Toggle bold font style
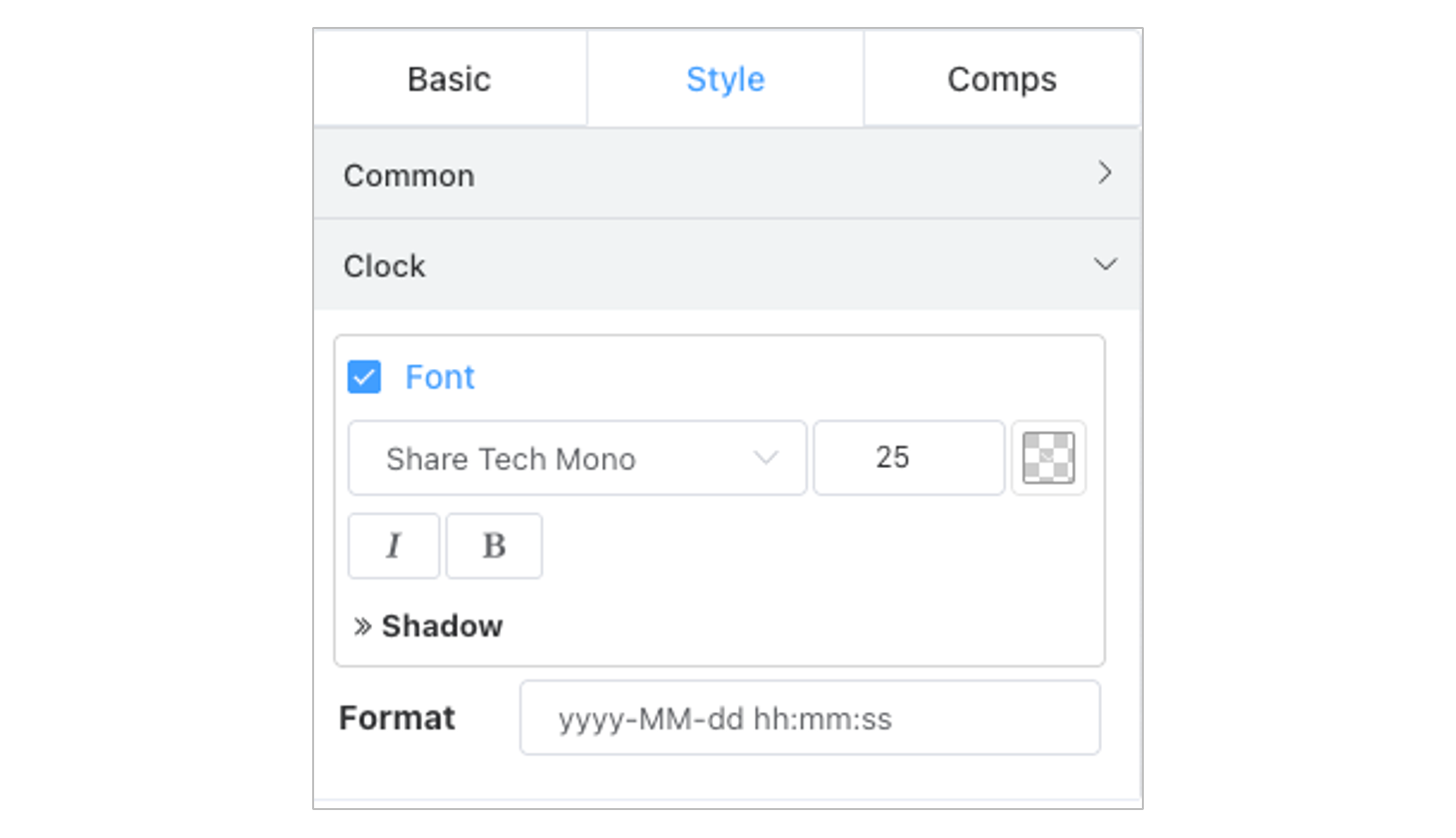 [494, 546]
